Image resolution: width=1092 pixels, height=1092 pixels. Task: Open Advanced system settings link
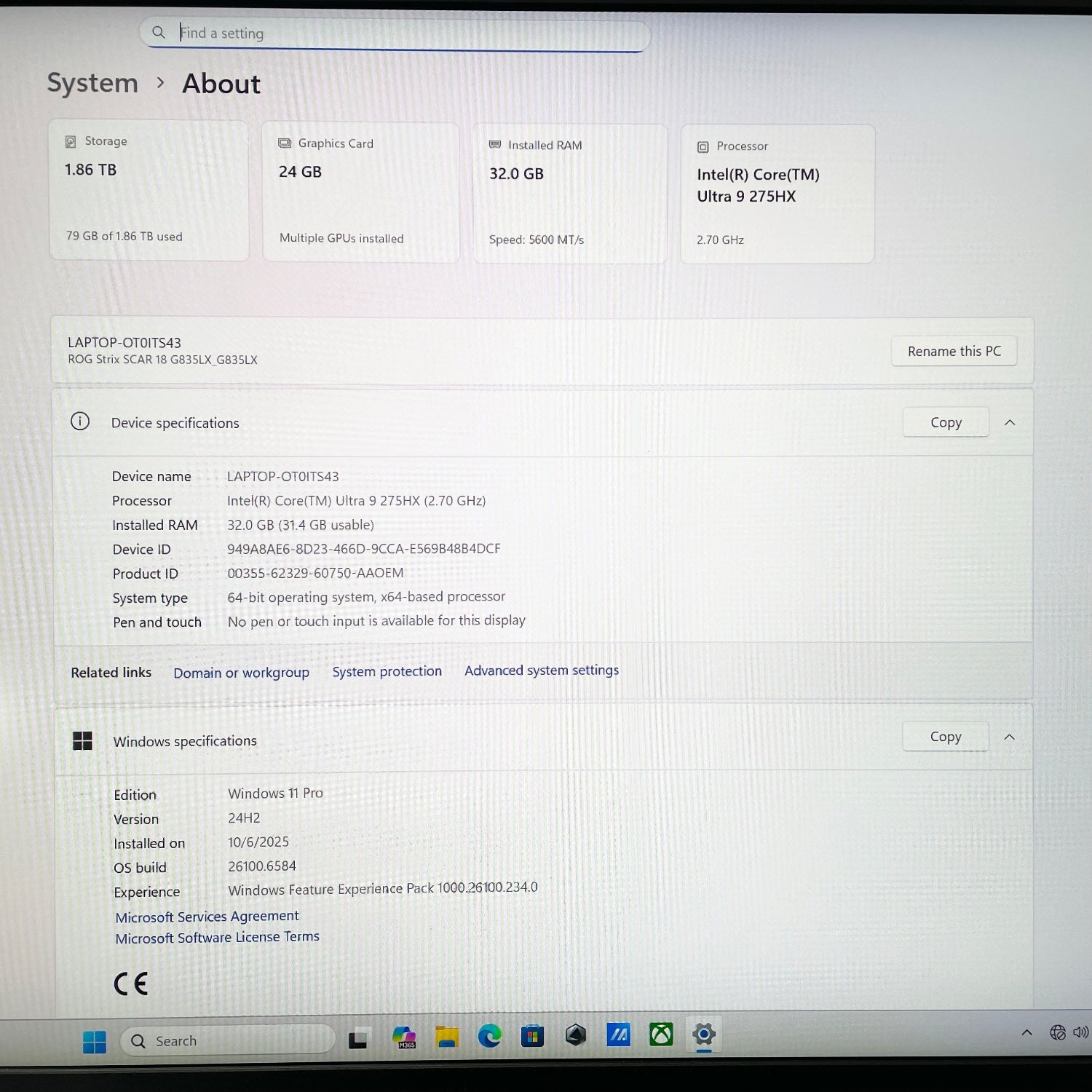click(542, 670)
